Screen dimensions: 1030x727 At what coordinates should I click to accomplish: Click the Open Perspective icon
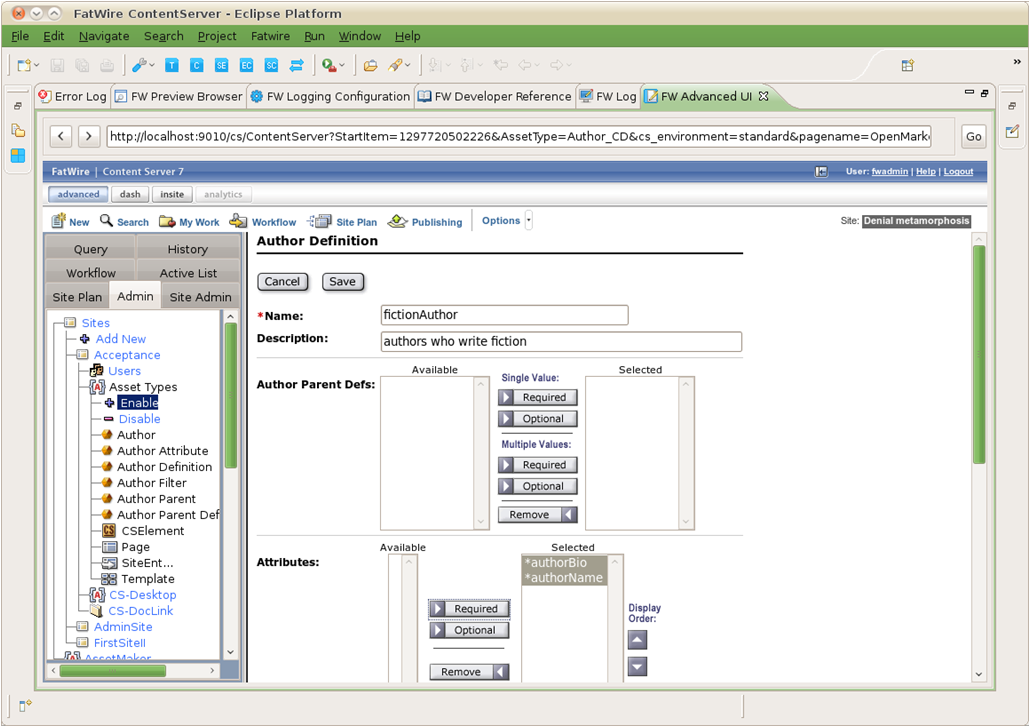coord(908,65)
